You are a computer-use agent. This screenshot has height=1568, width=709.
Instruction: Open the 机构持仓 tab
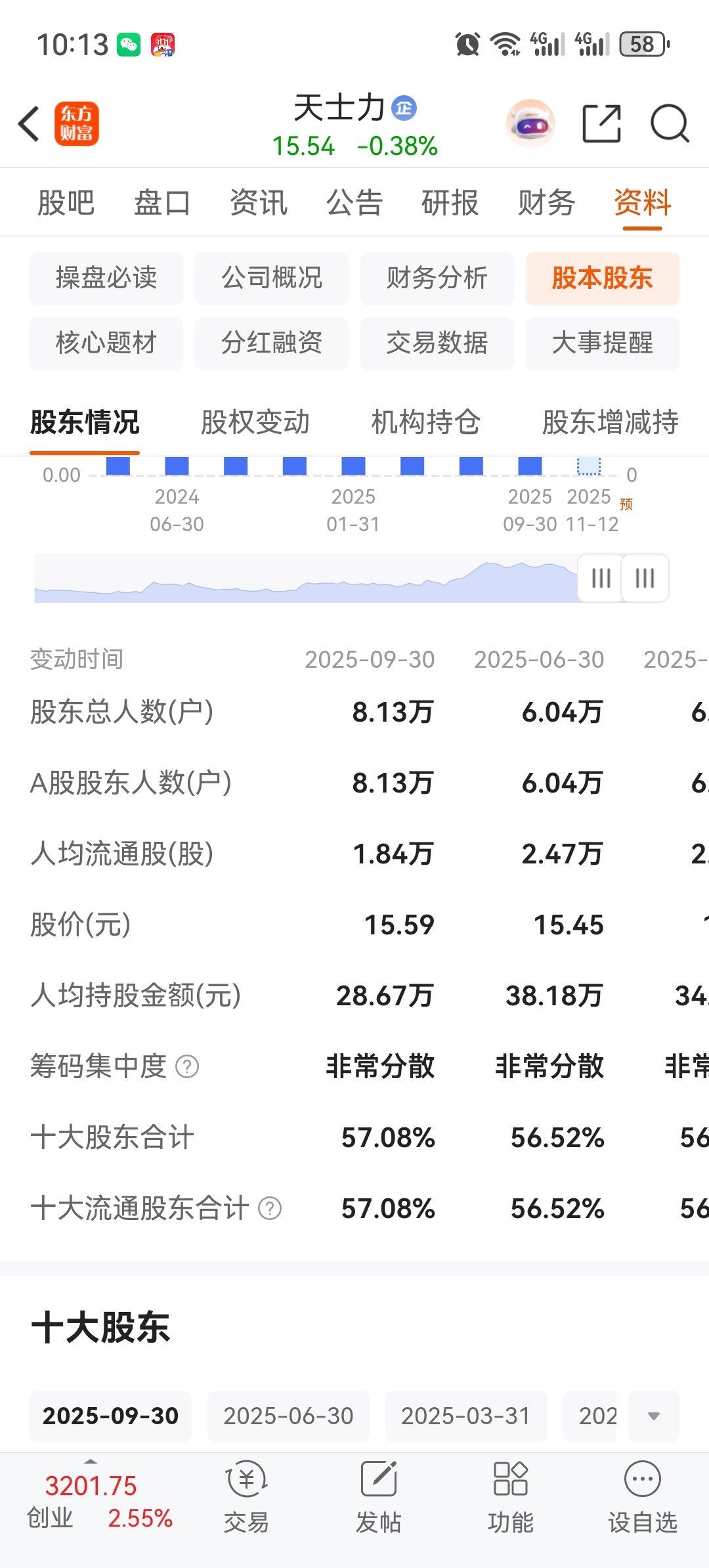click(426, 422)
